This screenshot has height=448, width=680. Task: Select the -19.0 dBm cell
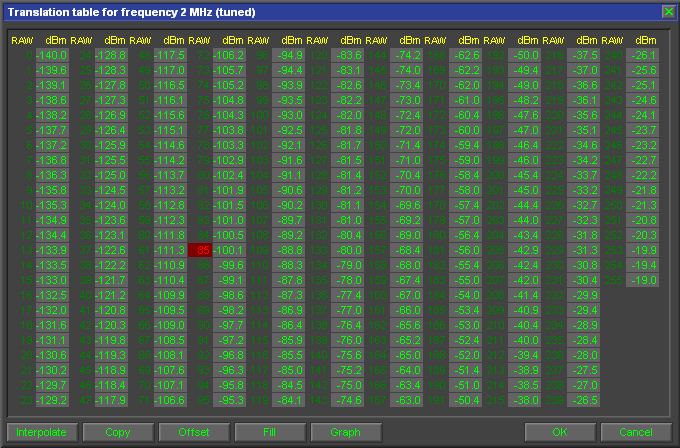click(641, 280)
